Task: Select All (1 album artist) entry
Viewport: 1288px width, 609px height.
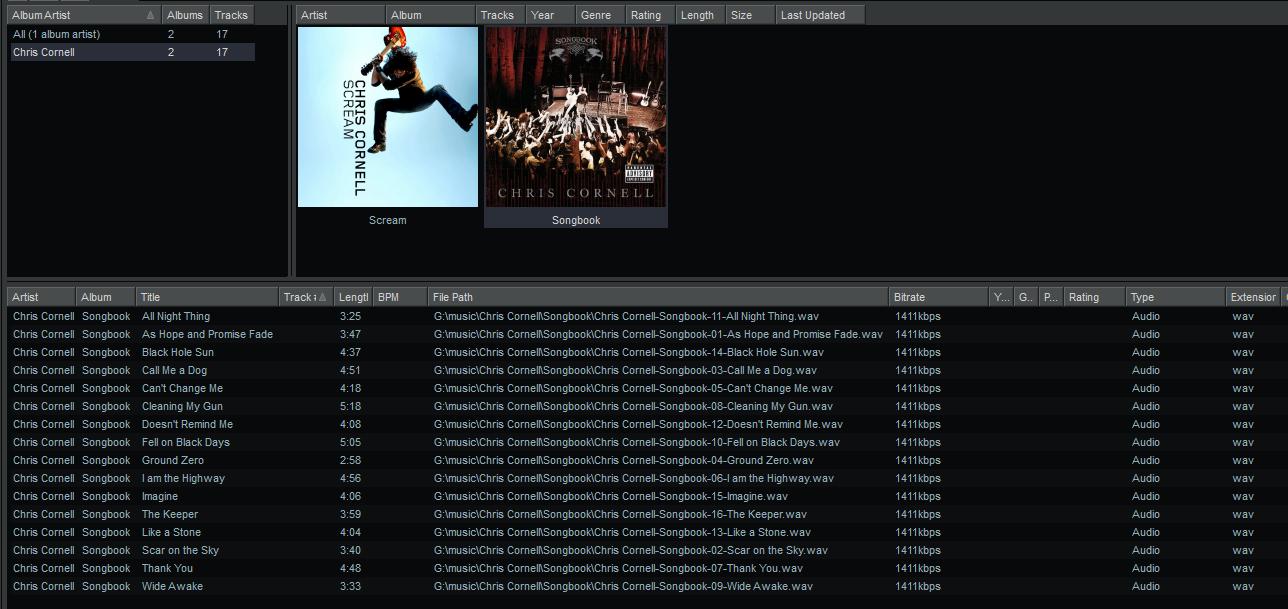Action: (x=56, y=34)
